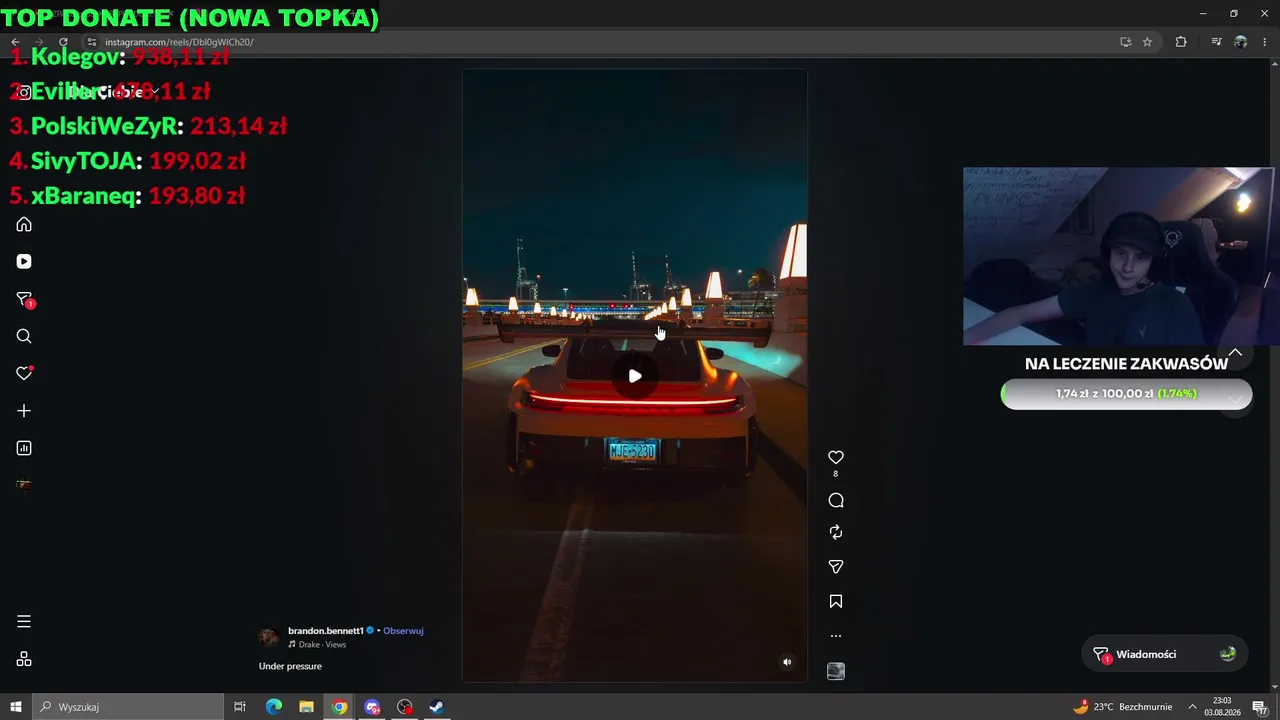Play the paused reel

coord(635,376)
